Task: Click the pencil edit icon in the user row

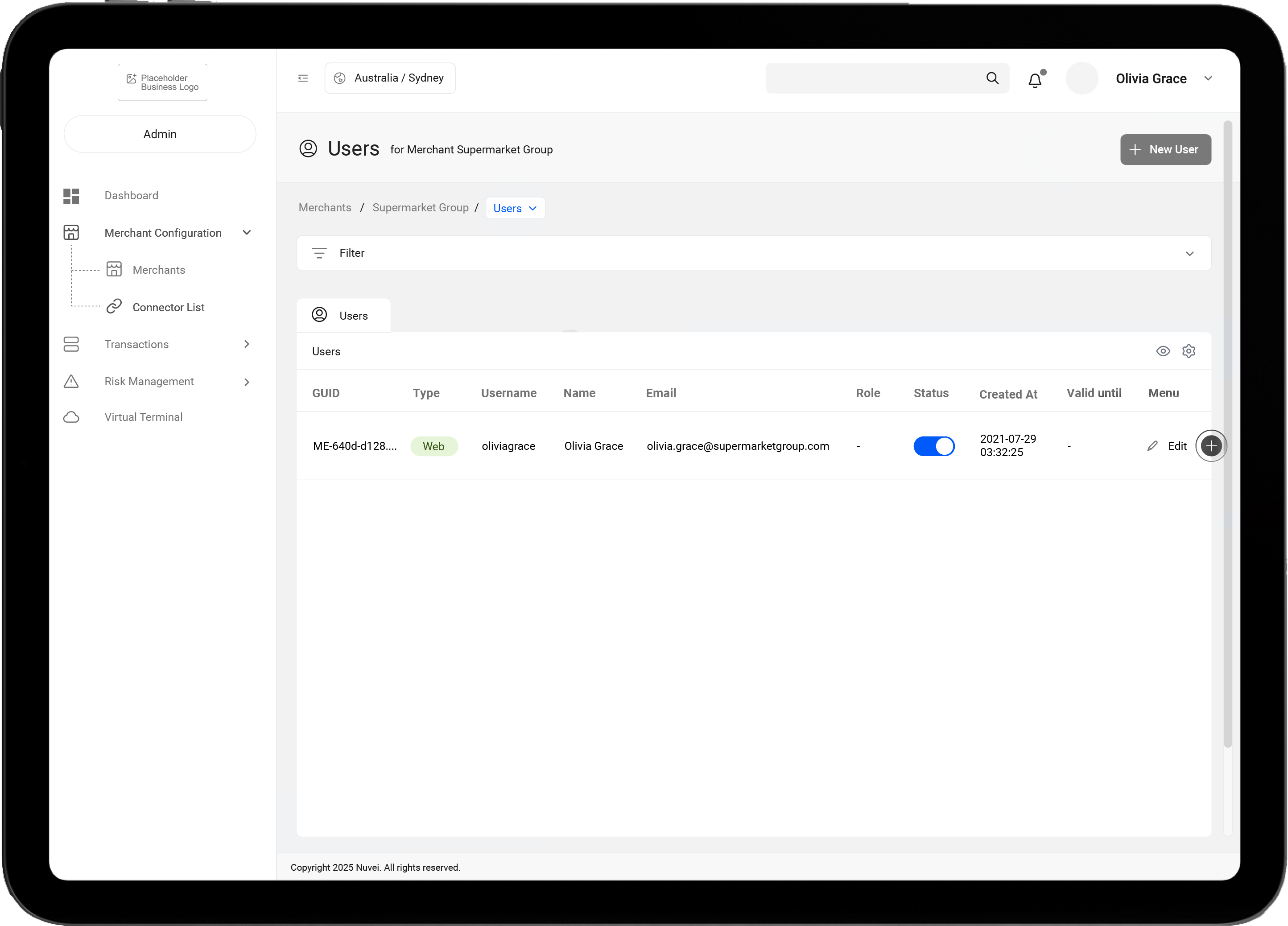Action: [x=1152, y=446]
